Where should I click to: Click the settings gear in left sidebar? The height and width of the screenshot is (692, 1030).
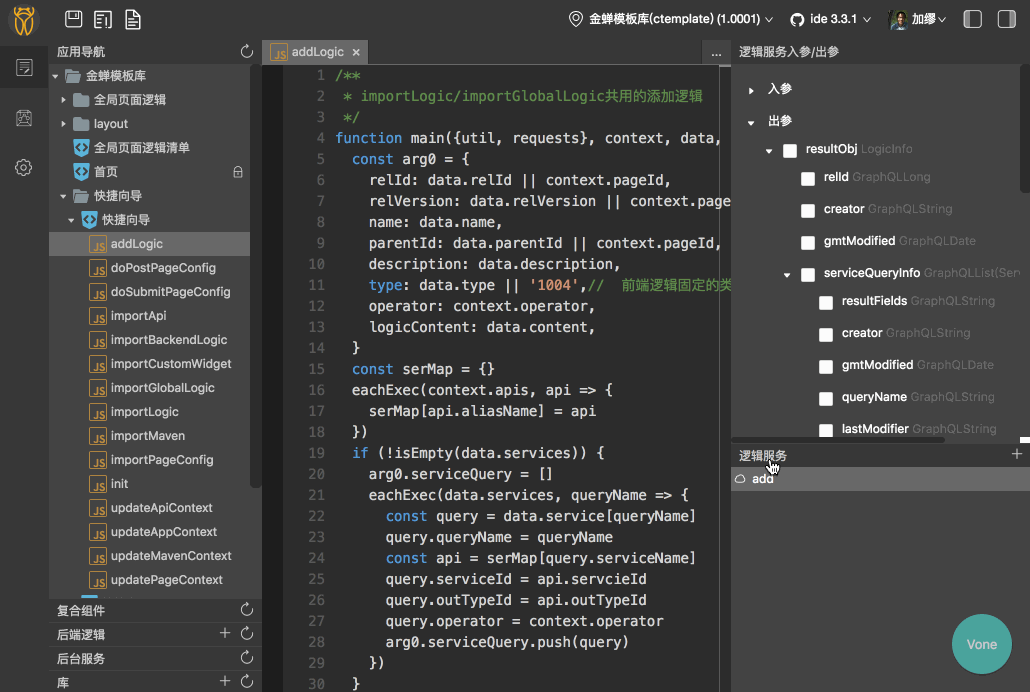(x=24, y=167)
